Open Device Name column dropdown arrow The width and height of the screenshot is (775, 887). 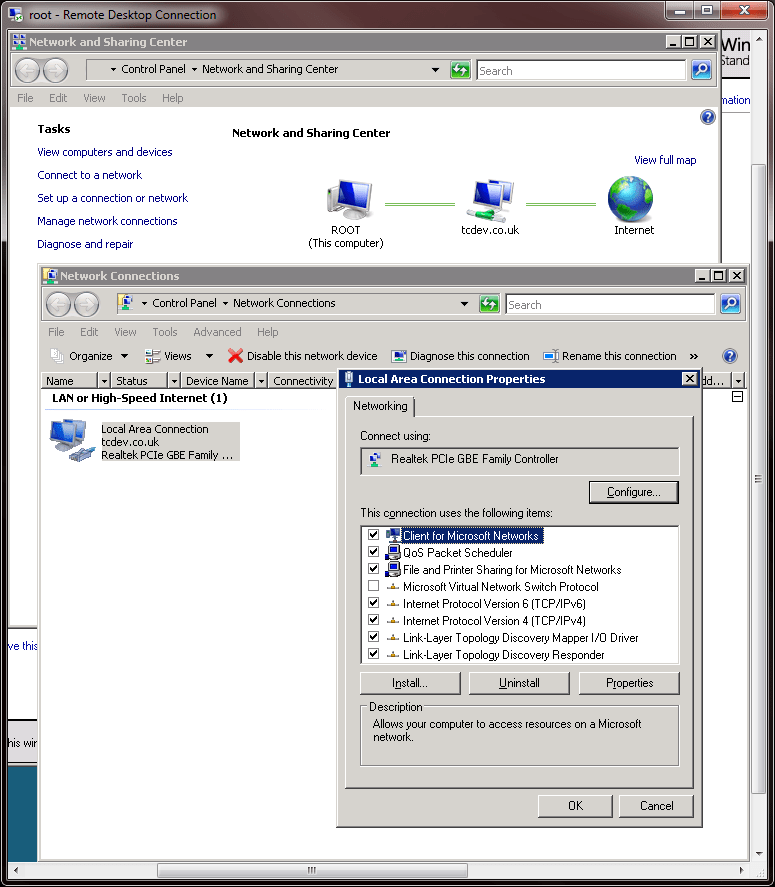coord(261,381)
